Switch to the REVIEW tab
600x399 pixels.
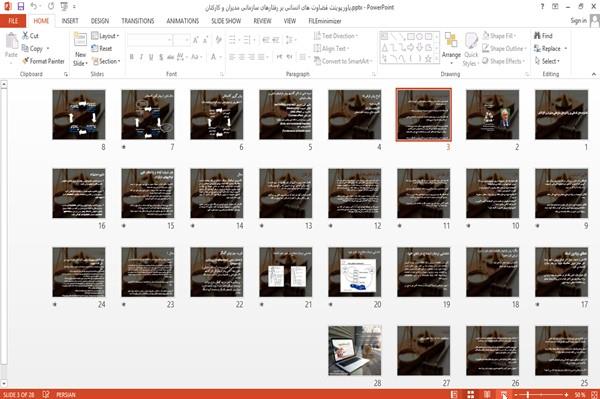click(262, 21)
